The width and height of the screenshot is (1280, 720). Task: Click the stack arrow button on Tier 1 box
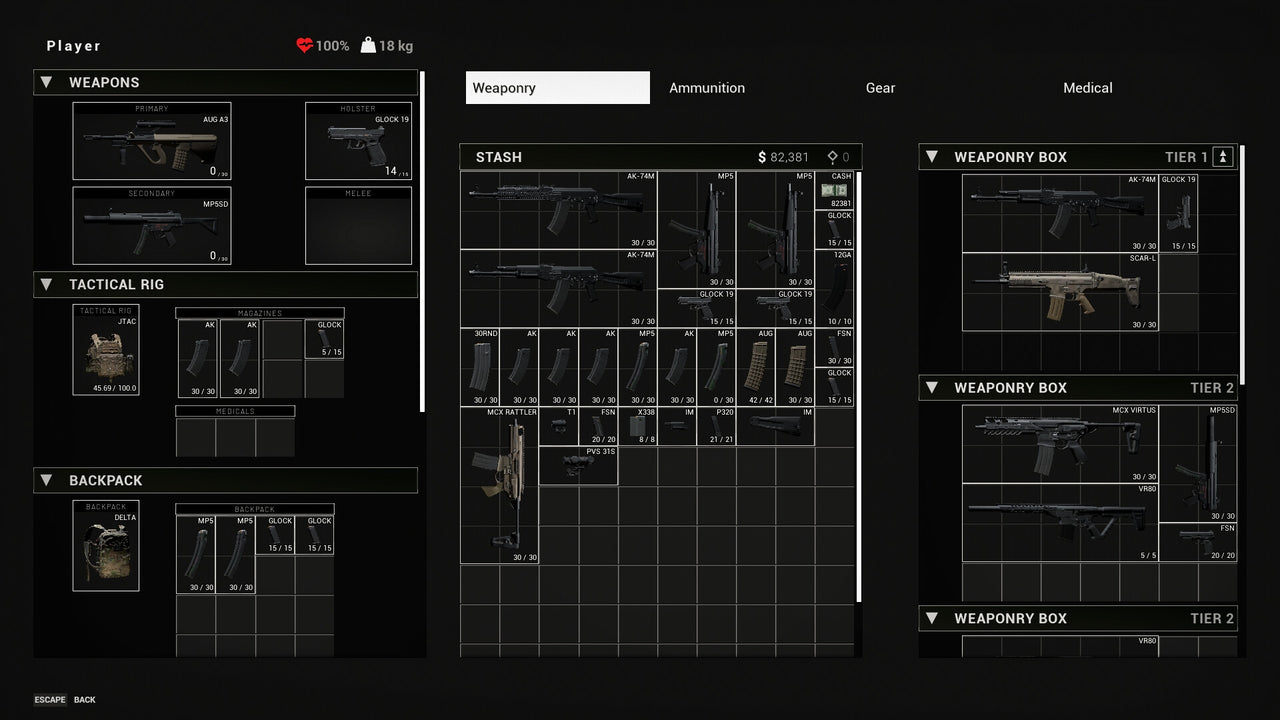(x=1224, y=157)
